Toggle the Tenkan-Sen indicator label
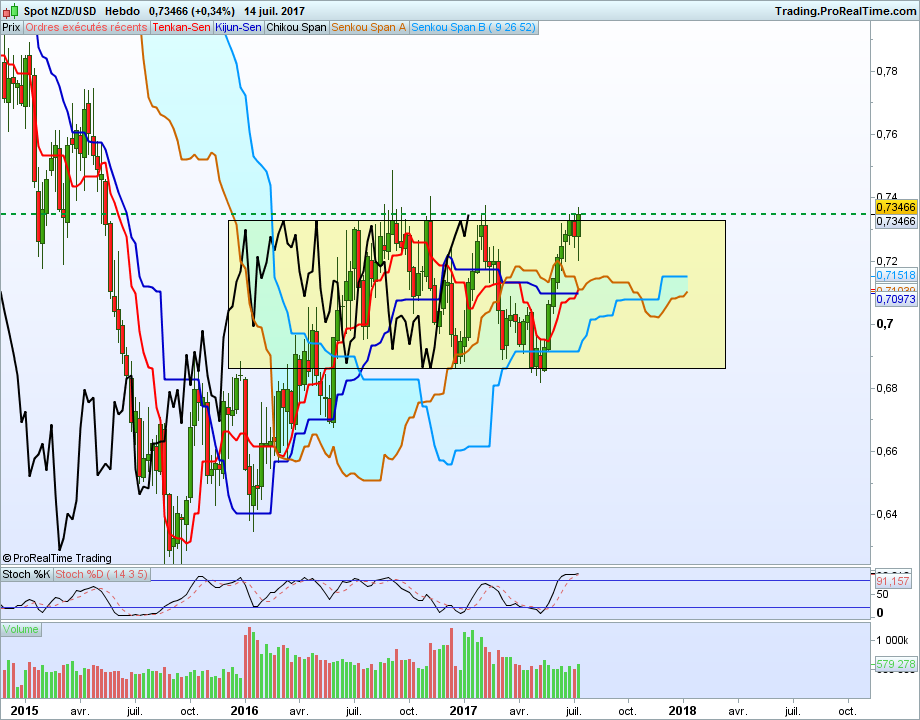Viewport: 920px width, 720px height. point(181,28)
